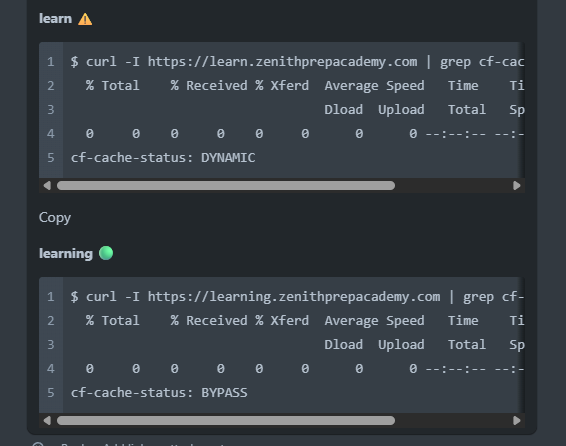
Task: Click horizontal scrollbar thumb of learn code block
Action: (226, 185)
